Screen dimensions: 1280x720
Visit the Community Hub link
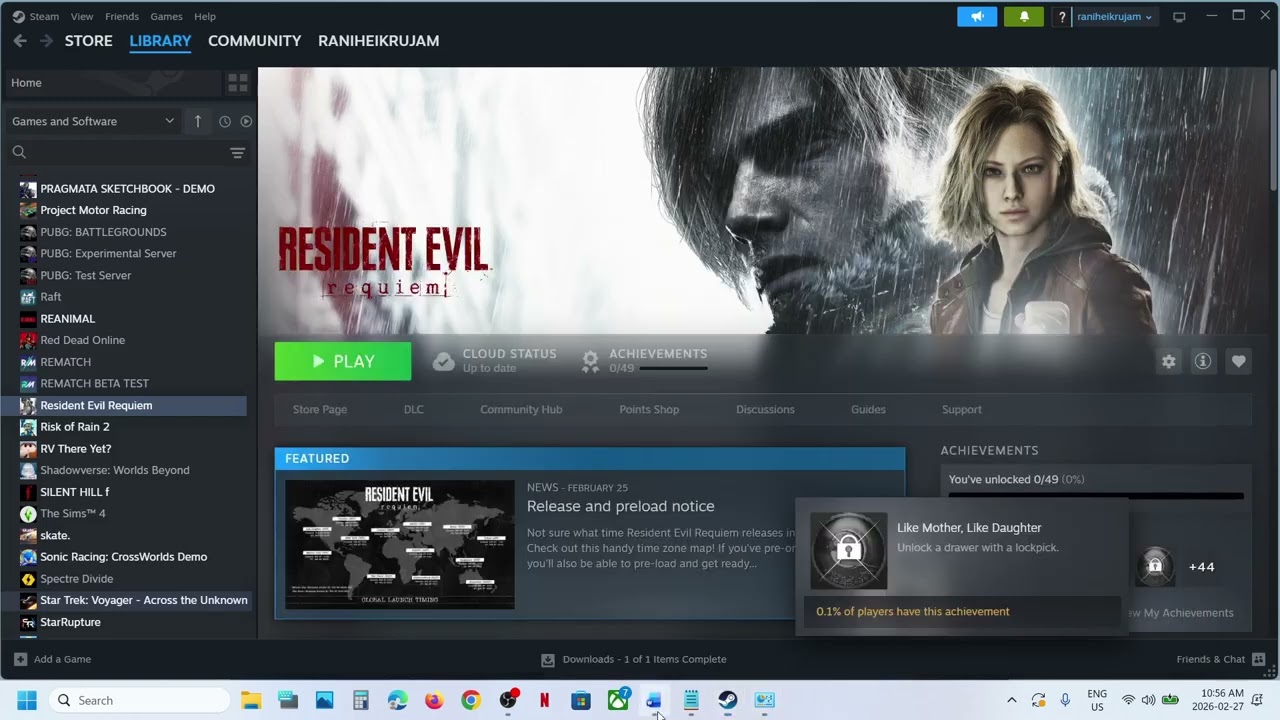tap(521, 410)
